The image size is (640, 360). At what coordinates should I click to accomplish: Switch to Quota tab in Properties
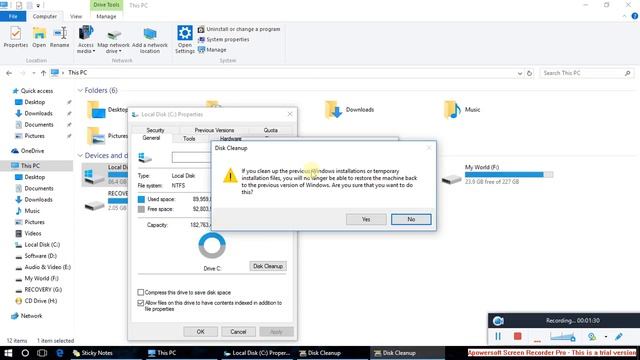270,130
